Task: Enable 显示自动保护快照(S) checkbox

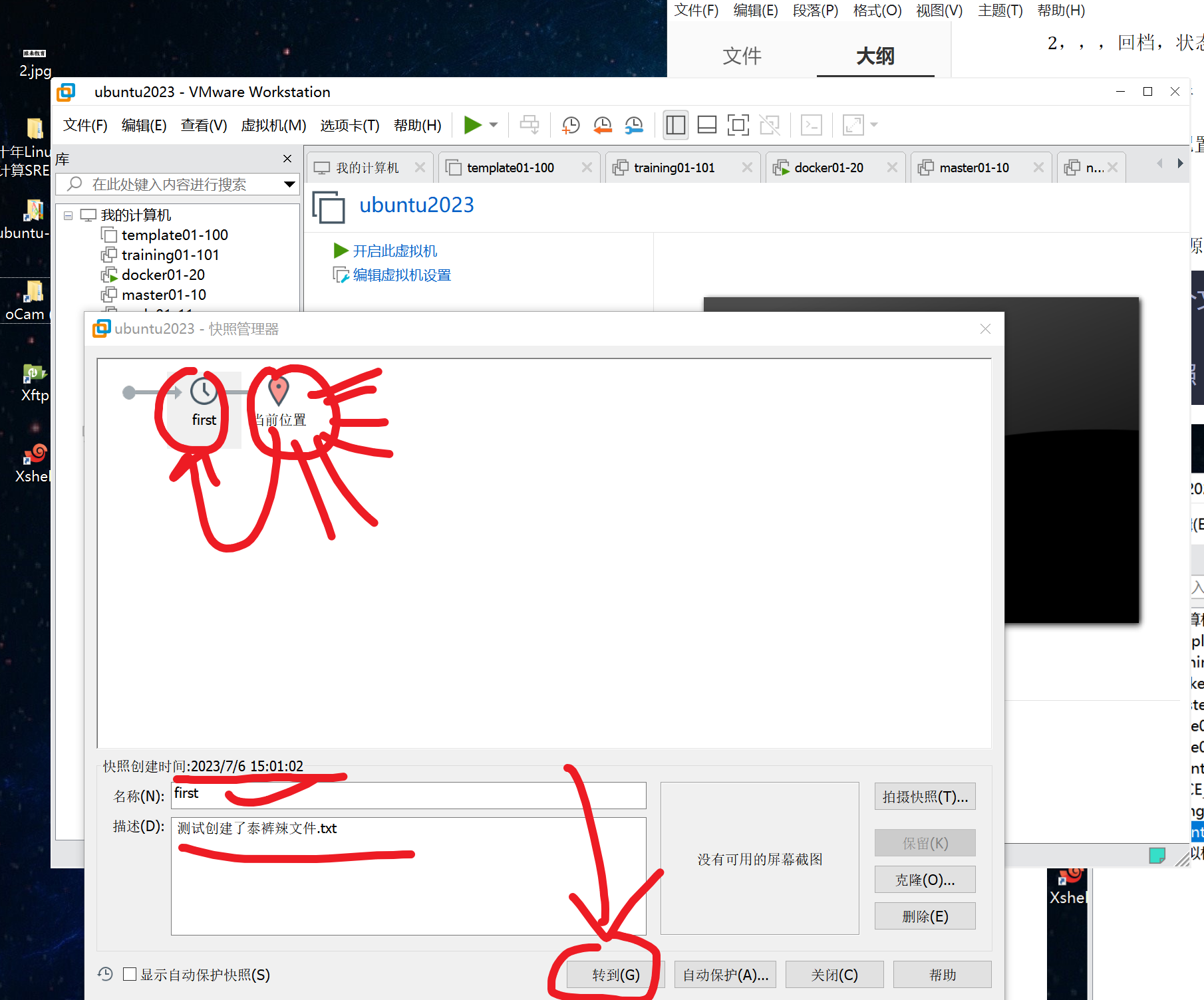Action: click(x=130, y=974)
